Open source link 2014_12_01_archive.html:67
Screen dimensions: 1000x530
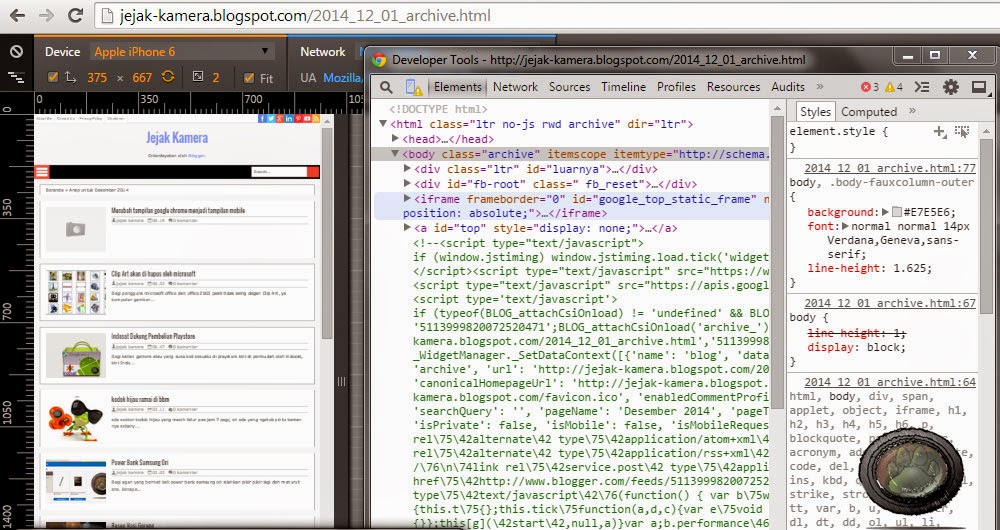890,304
